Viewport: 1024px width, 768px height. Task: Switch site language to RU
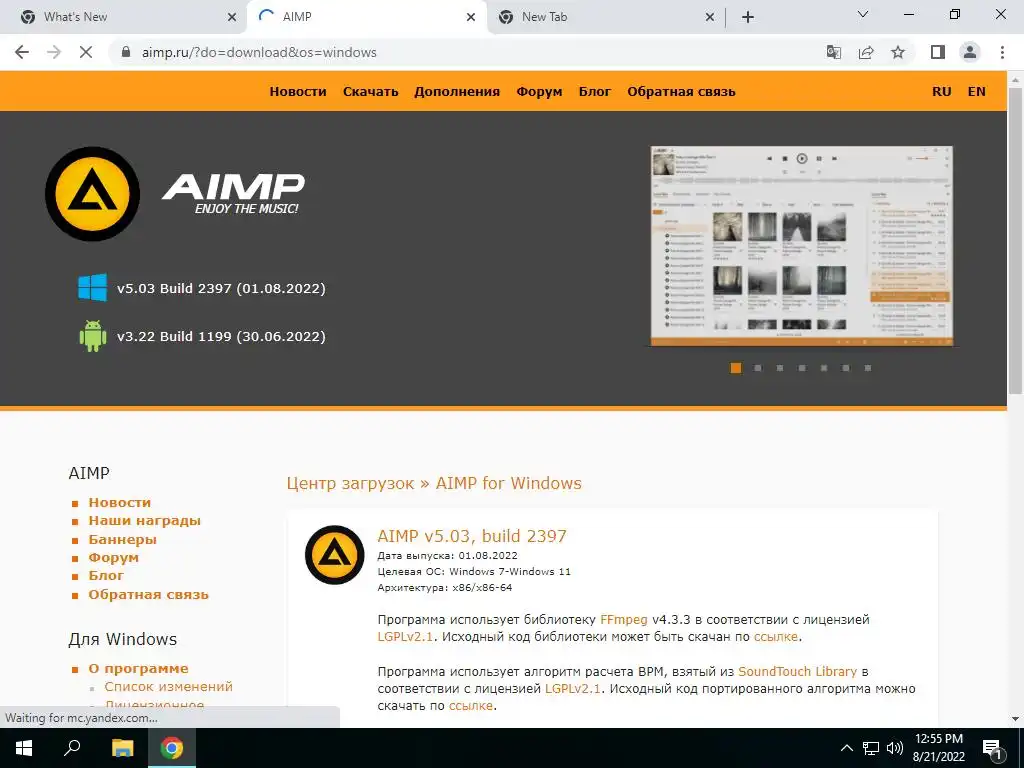pos(942,91)
